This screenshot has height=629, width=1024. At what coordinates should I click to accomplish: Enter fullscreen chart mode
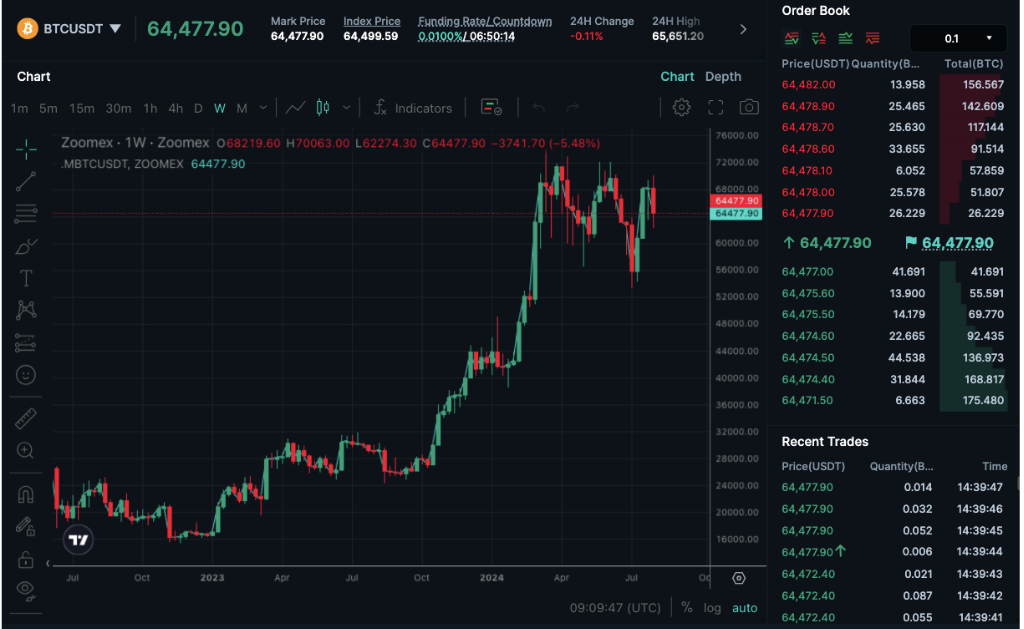coord(715,108)
